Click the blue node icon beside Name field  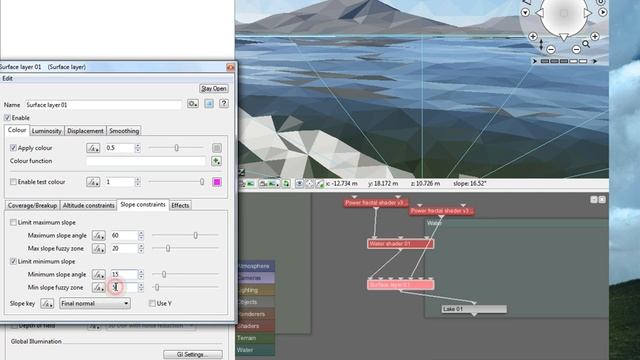[209, 104]
